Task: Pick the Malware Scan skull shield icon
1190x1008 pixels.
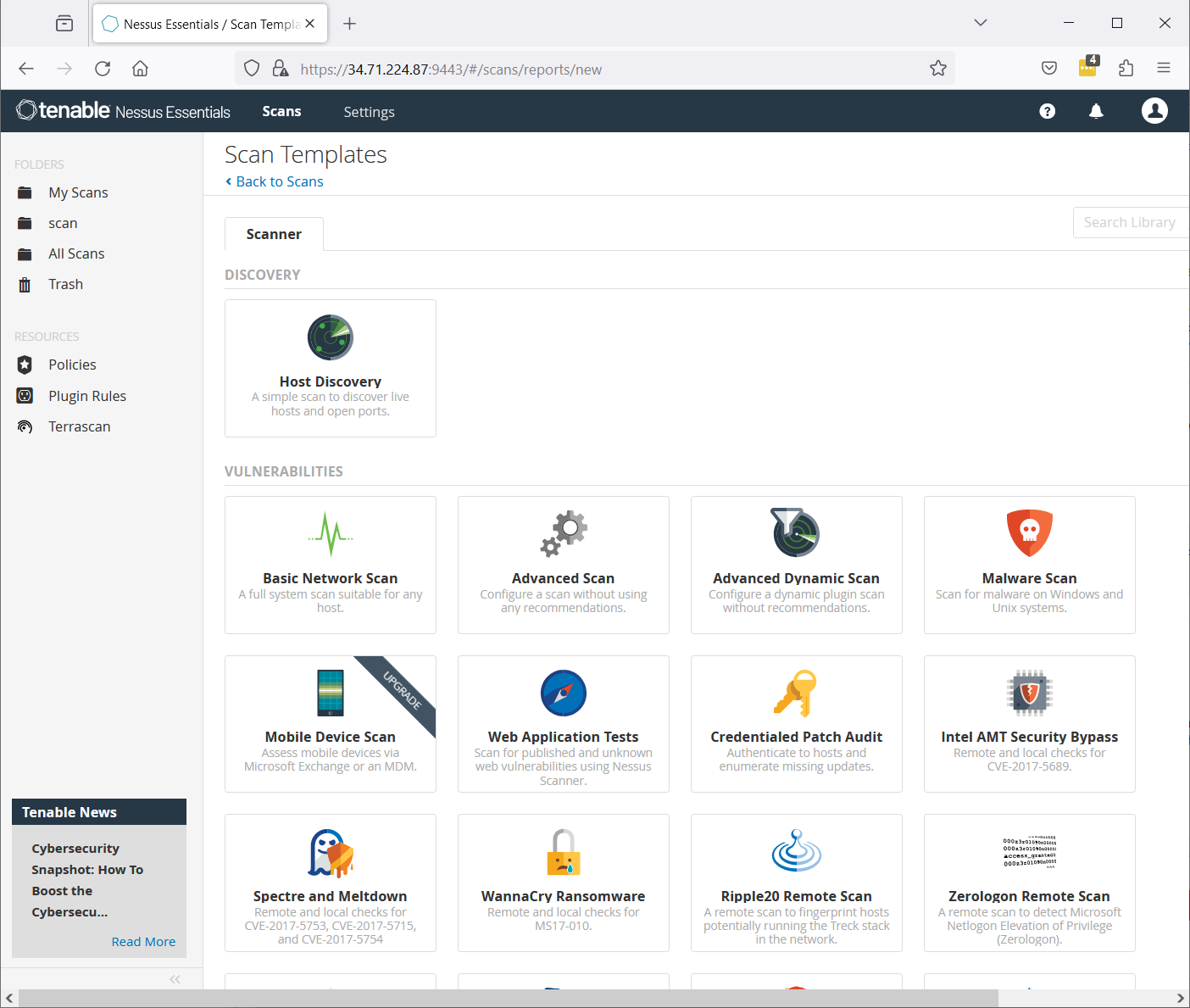Action: (1029, 534)
